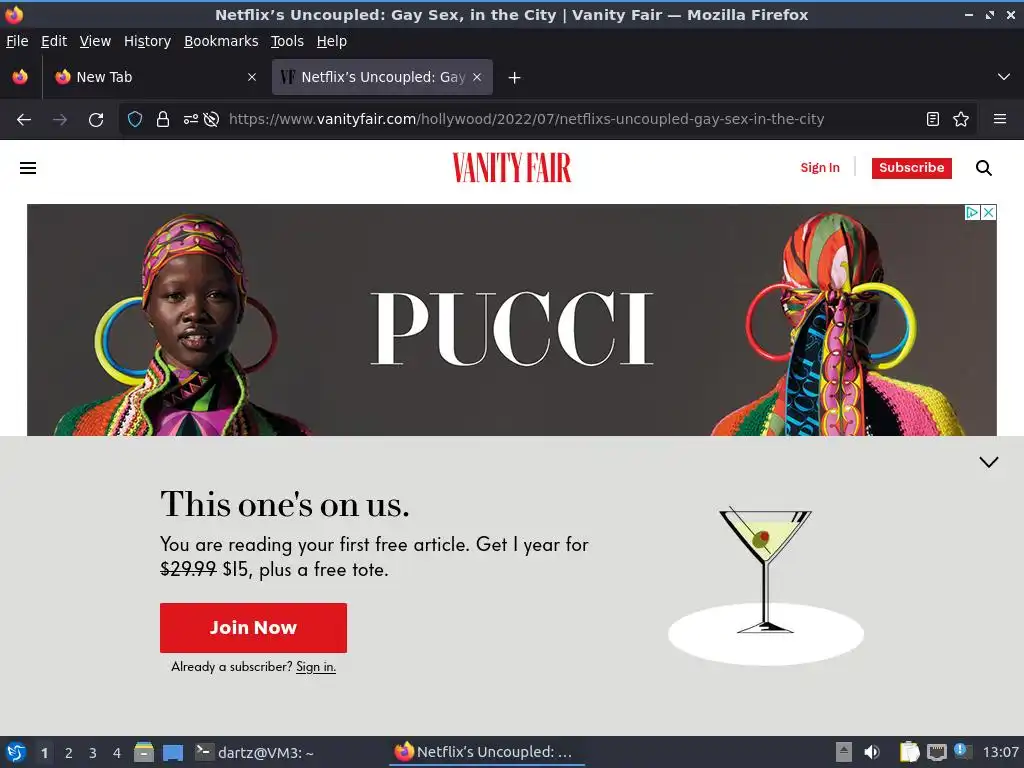Open the View menu

95,41
